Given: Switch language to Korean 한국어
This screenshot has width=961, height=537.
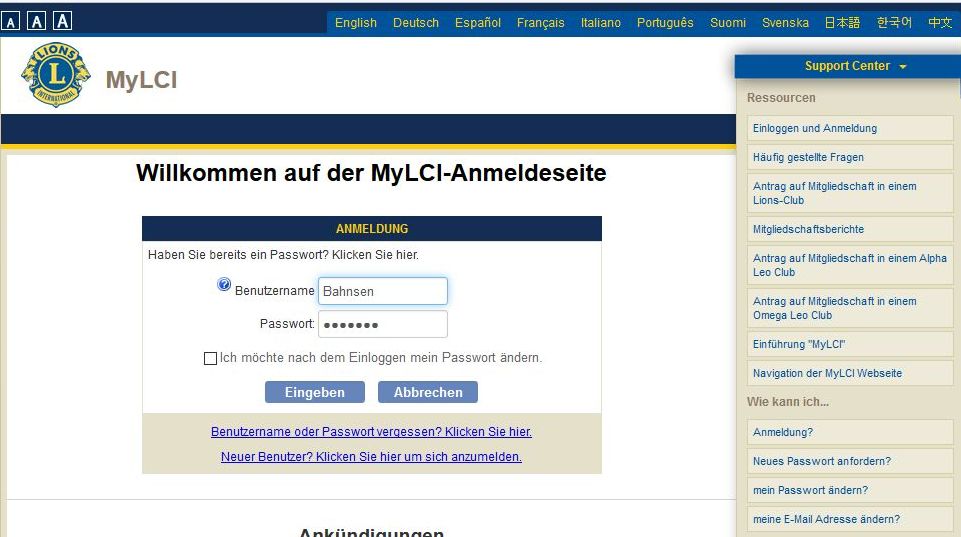Looking at the screenshot, I should [894, 23].
